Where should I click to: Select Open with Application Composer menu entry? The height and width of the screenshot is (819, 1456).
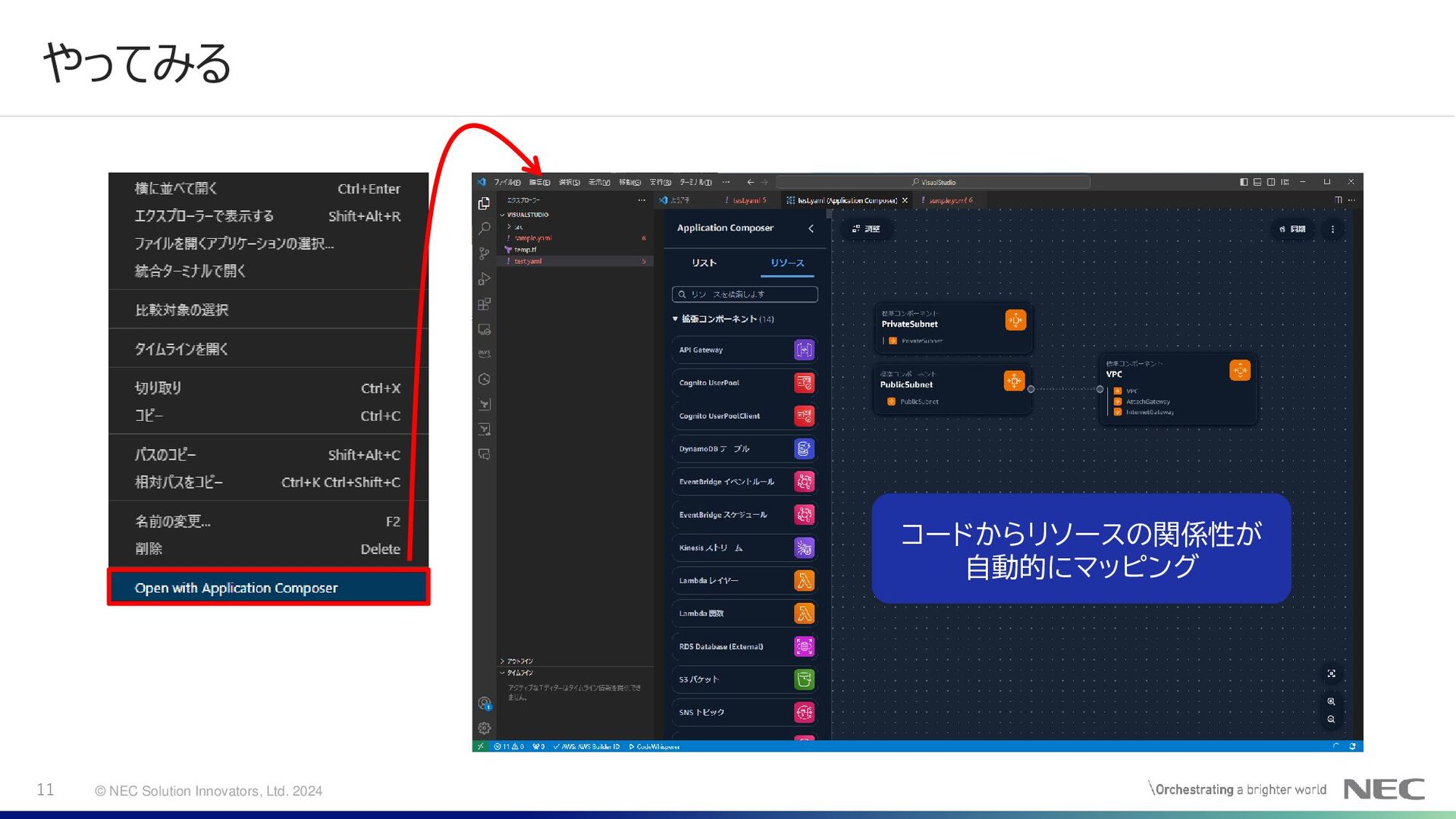click(268, 588)
